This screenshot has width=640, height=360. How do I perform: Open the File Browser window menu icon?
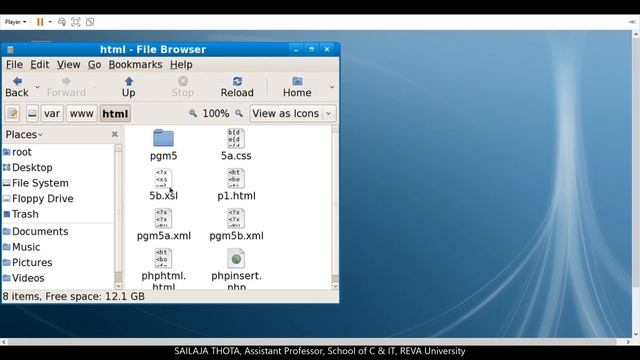click(11, 50)
